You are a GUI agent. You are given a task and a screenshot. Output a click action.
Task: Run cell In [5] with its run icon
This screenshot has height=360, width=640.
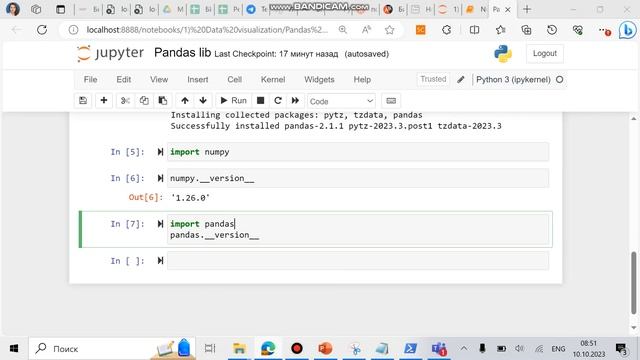160,152
